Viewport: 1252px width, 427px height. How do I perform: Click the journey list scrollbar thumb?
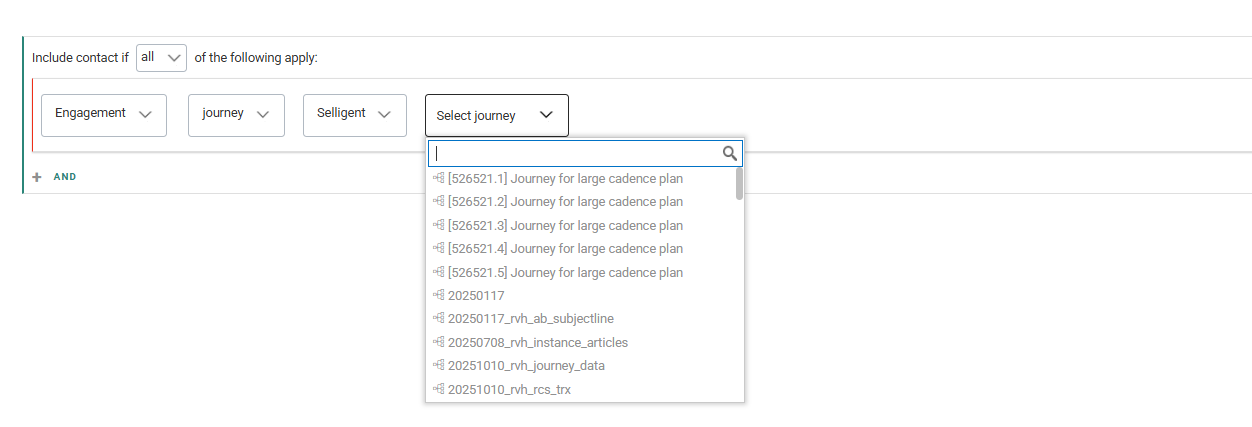coord(739,184)
